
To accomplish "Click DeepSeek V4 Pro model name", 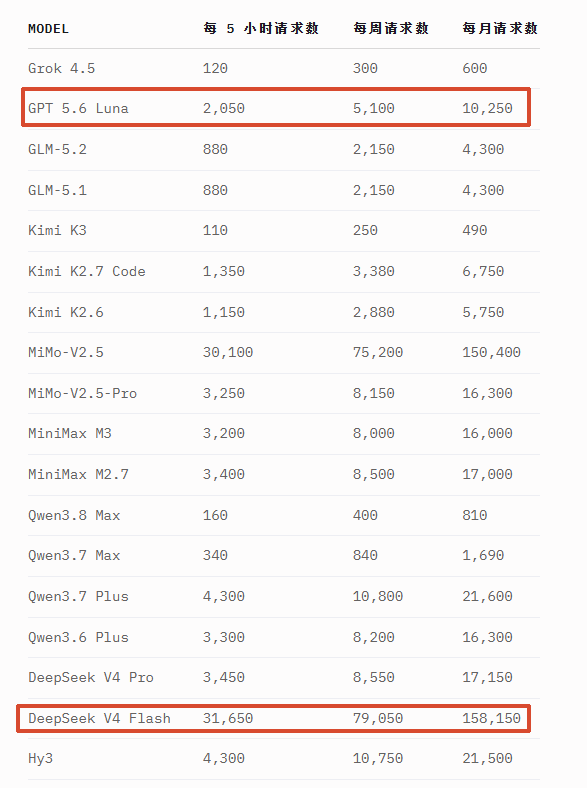I will [91, 677].
